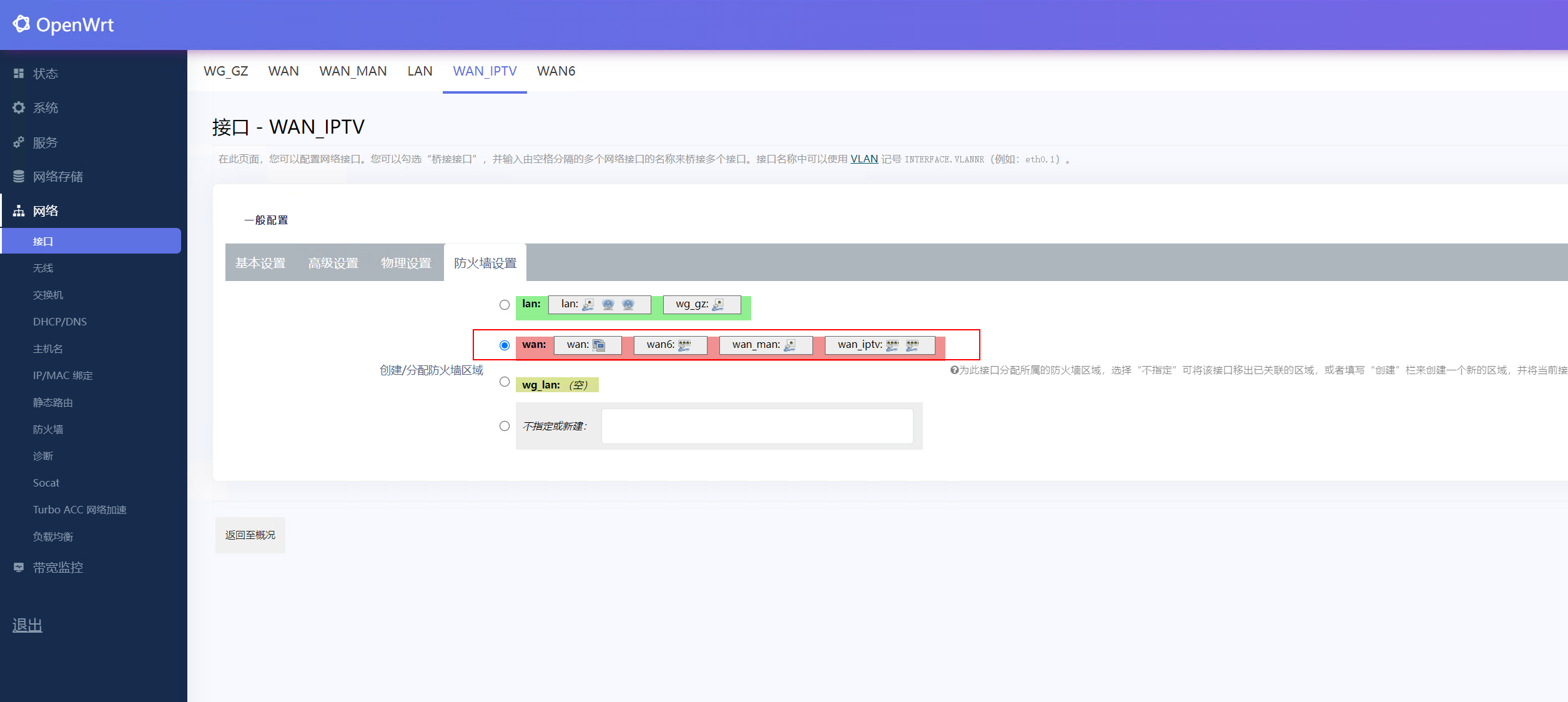Select the lan firewall zone radio button
The height and width of the screenshot is (702, 1568).
(x=505, y=305)
